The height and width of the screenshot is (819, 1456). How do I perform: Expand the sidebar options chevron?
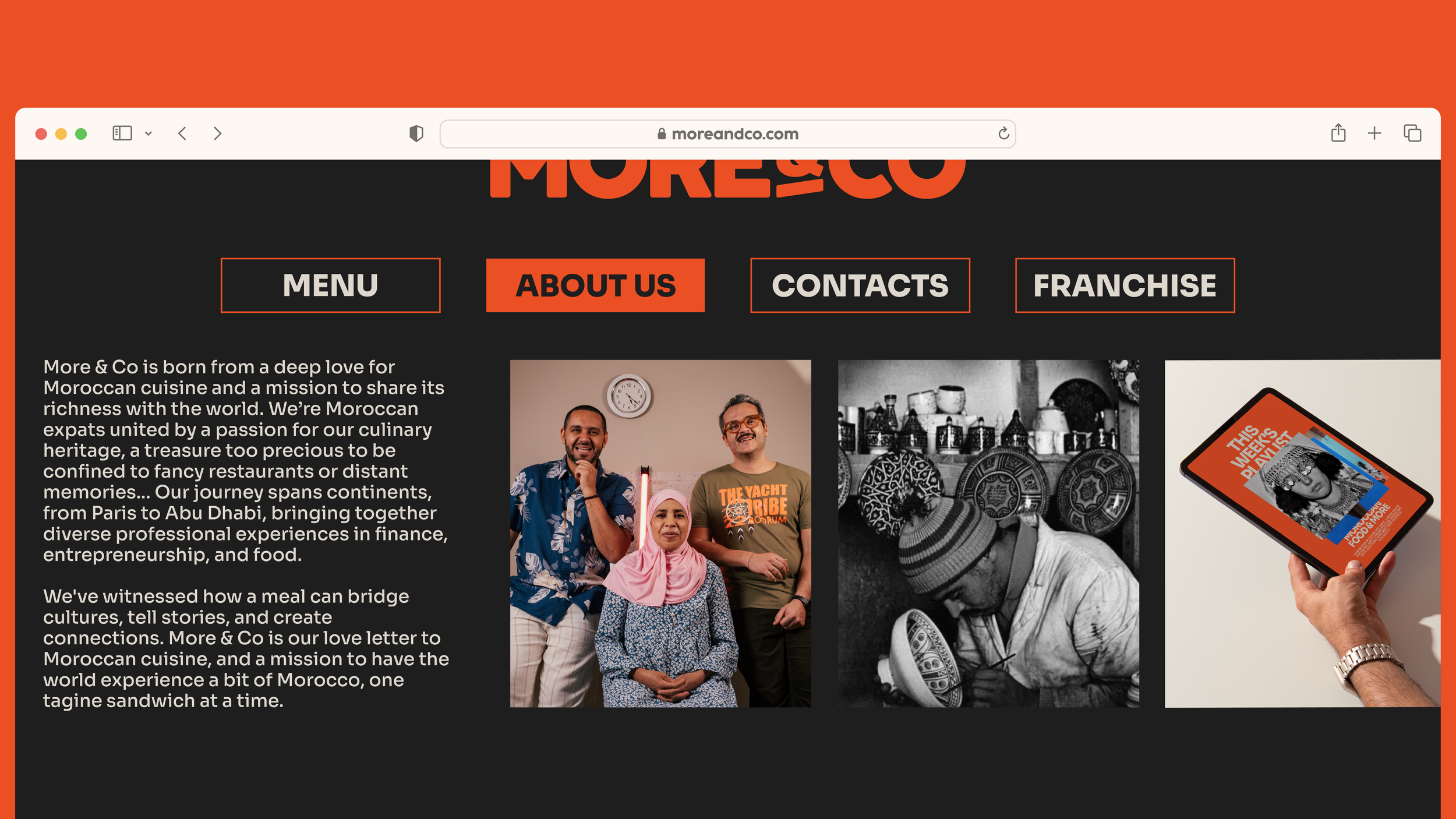149,134
